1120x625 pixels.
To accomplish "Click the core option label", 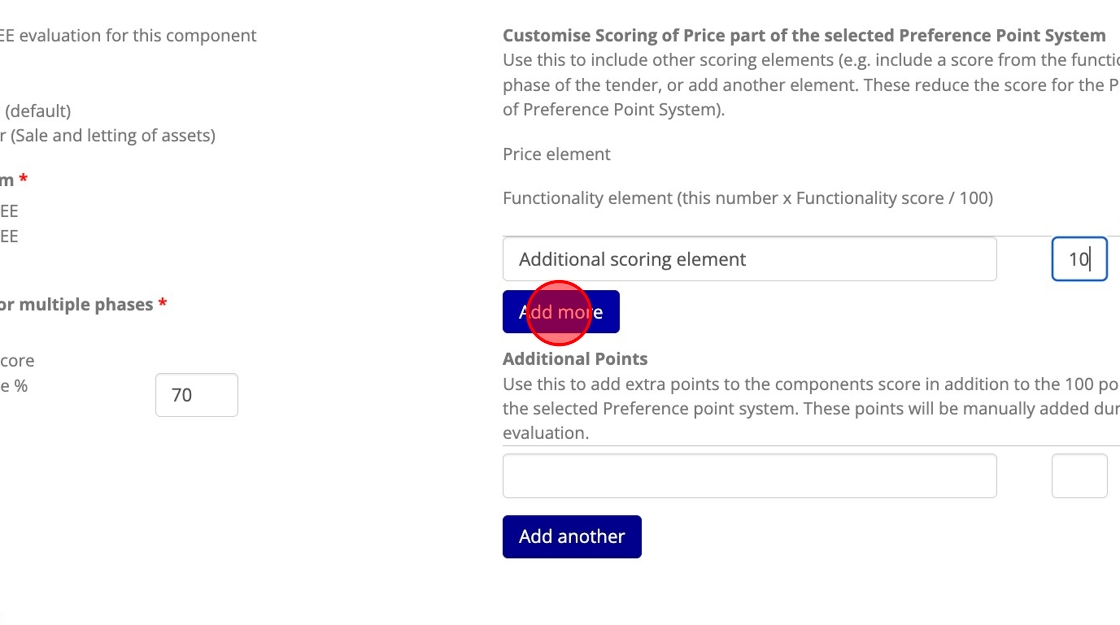I will coord(17,361).
